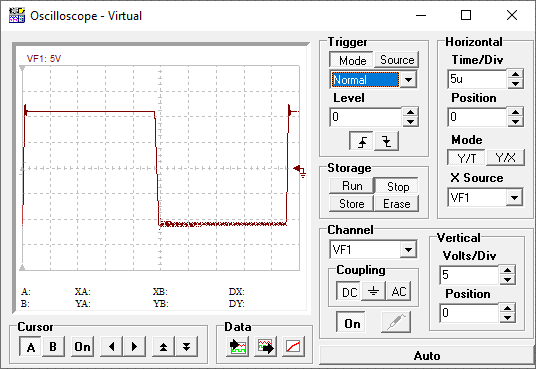Increase trigger Level with up arrow
Screen dimensions: 536x369
coord(410,112)
